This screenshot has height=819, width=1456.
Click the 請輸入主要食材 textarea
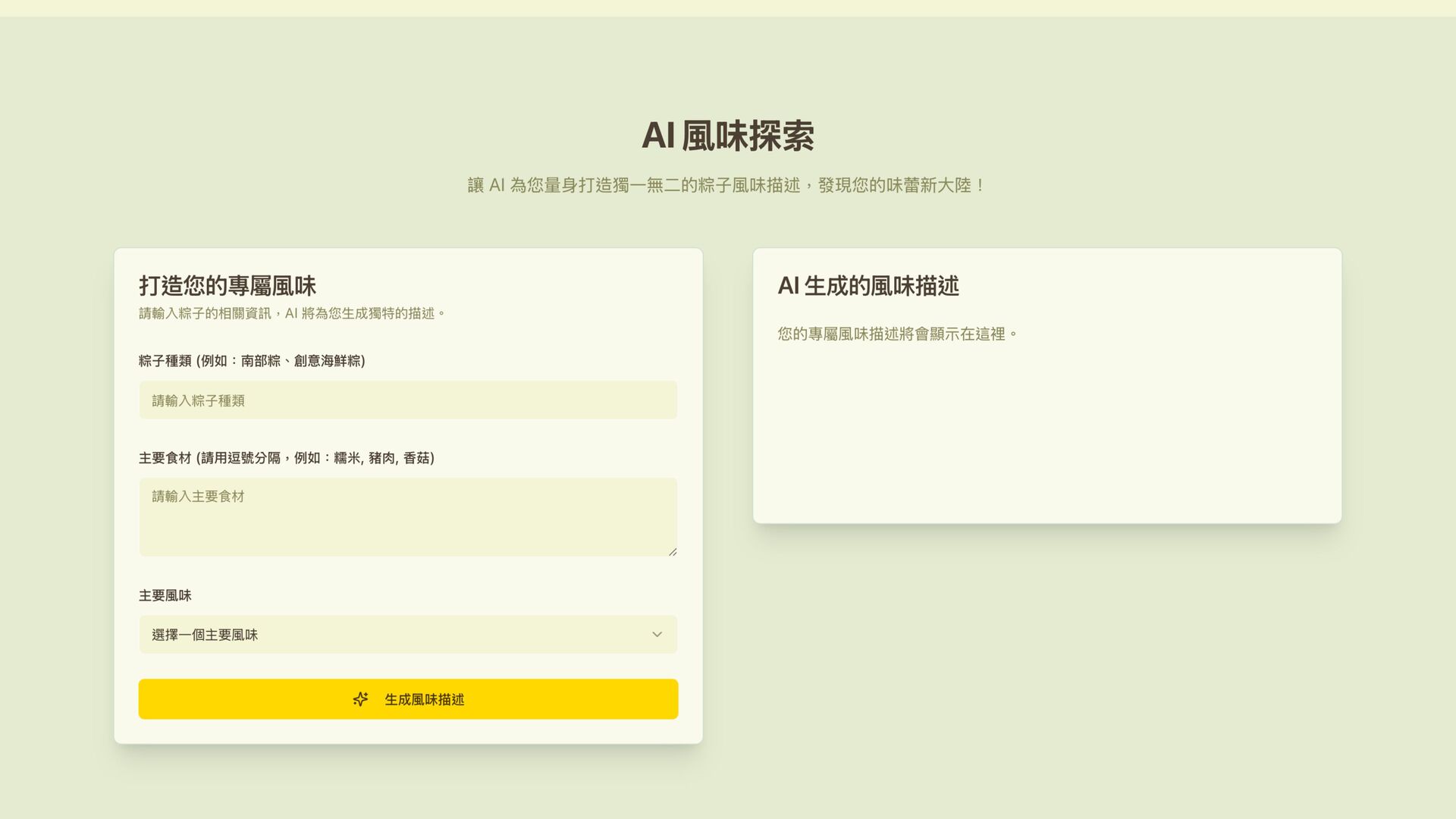[408, 517]
